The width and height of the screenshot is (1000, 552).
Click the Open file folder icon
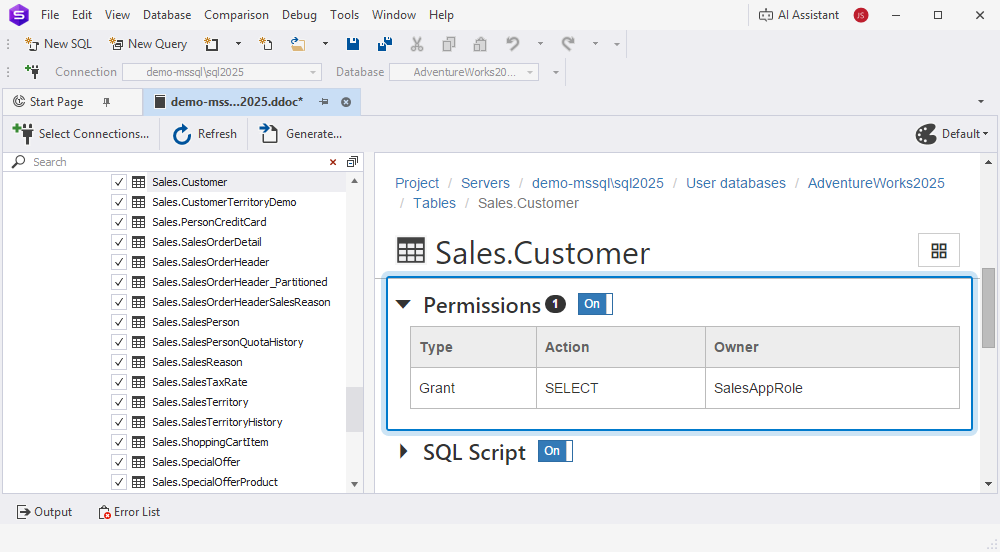click(x=298, y=44)
